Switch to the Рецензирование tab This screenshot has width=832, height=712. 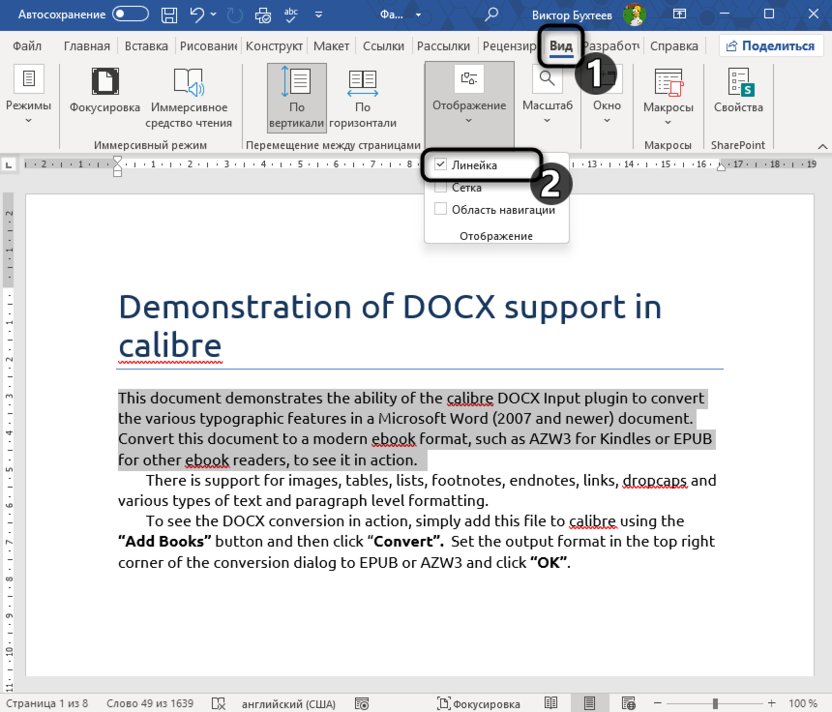(510, 45)
